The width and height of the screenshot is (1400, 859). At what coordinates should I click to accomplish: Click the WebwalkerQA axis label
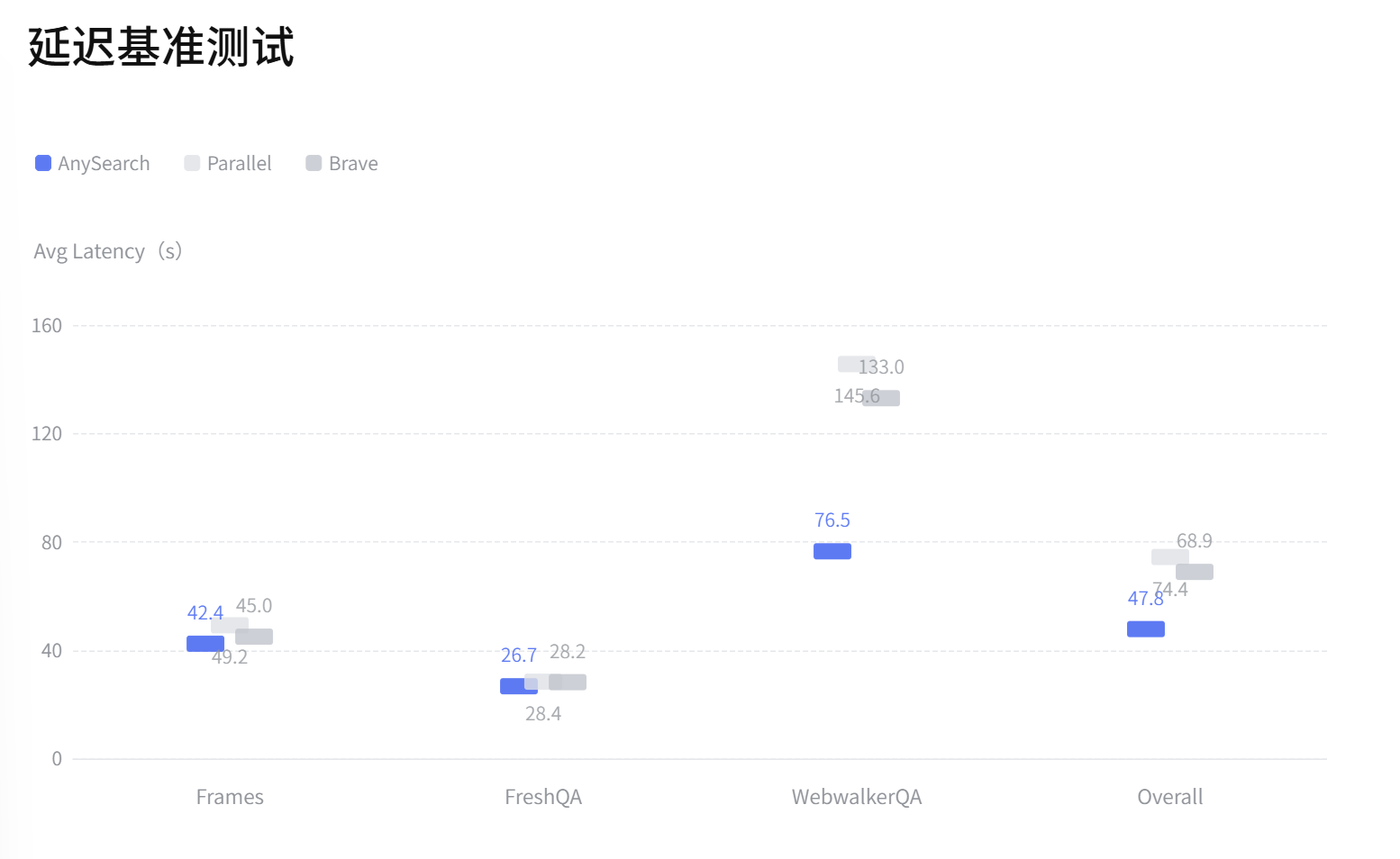[x=857, y=797]
